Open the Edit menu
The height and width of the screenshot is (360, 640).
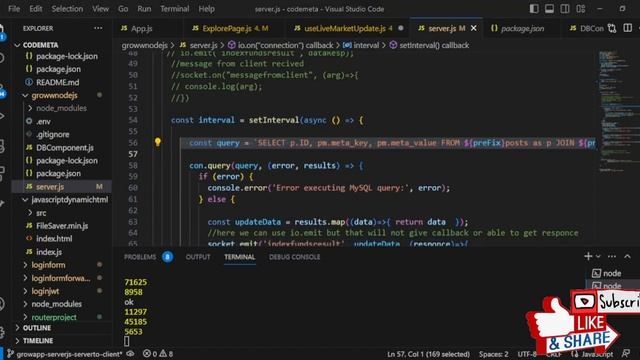point(36,9)
